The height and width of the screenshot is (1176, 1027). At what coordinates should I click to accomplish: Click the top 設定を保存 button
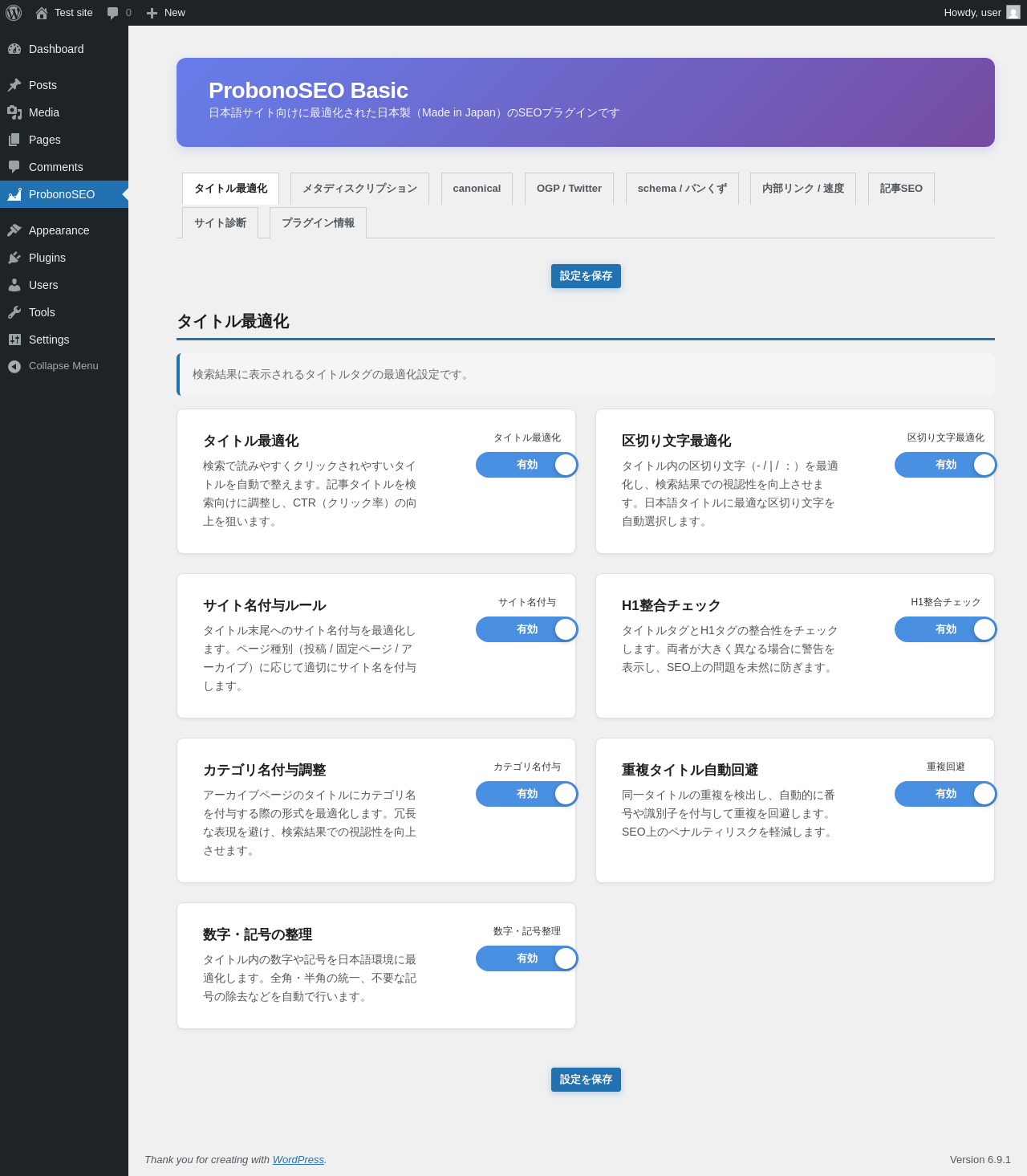click(x=586, y=276)
